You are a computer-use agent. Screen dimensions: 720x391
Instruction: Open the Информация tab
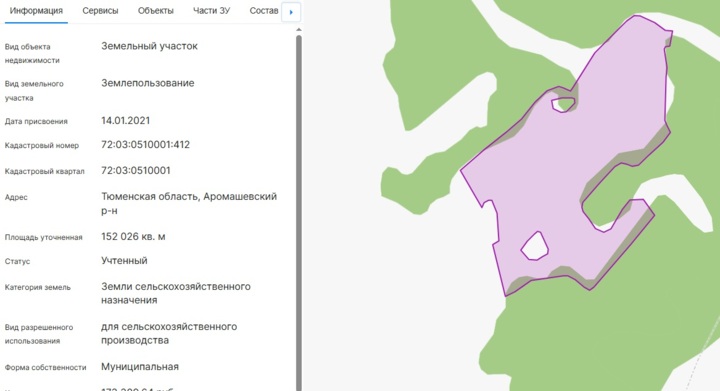pyautogui.click(x=36, y=11)
